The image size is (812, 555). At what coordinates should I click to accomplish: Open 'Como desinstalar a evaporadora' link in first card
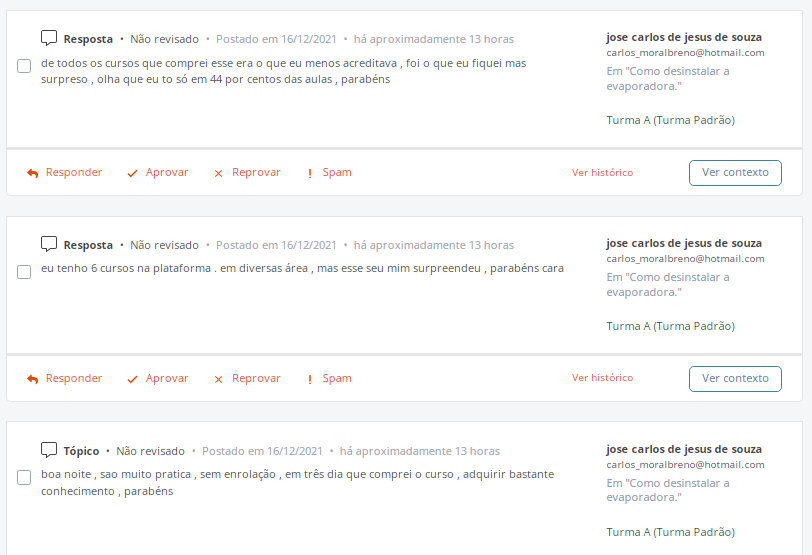(x=667, y=79)
